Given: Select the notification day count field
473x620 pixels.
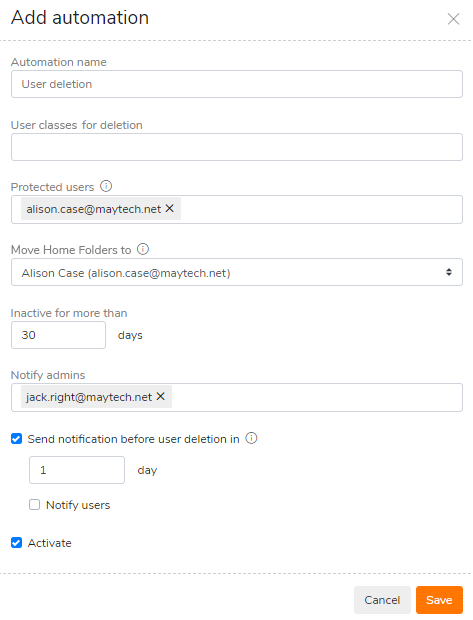Looking at the screenshot, I should click(77, 470).
